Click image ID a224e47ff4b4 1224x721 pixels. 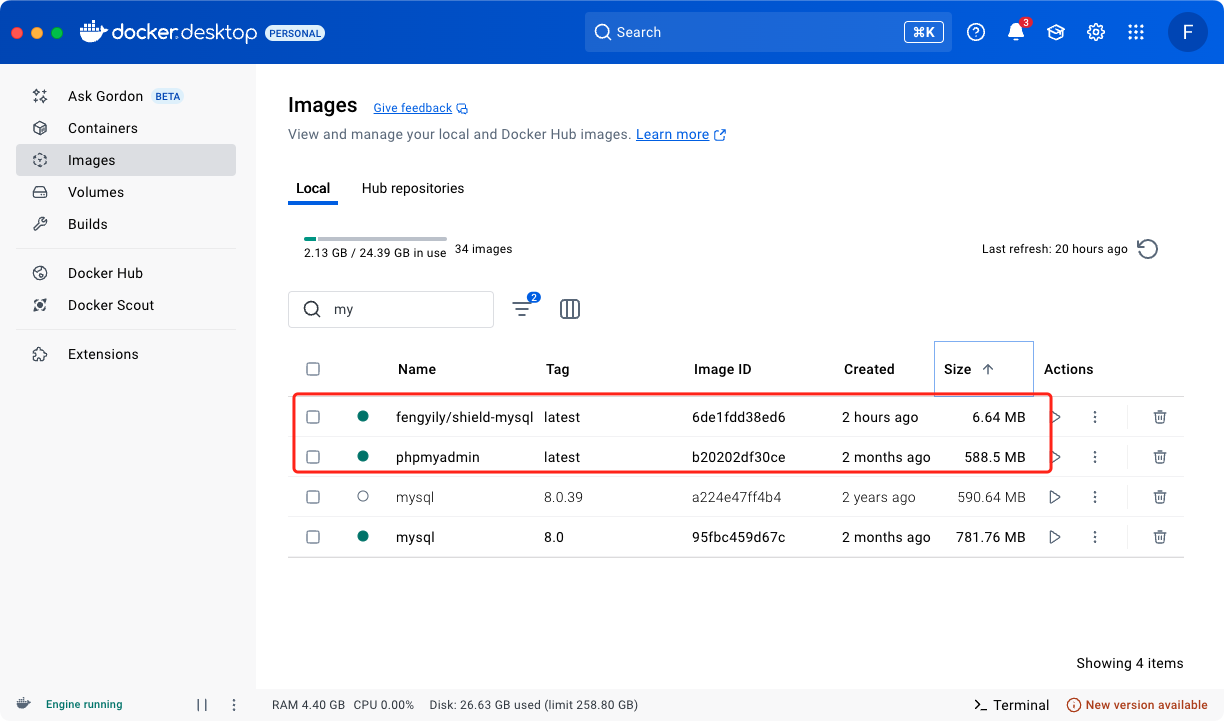click(x=737, y=497)
